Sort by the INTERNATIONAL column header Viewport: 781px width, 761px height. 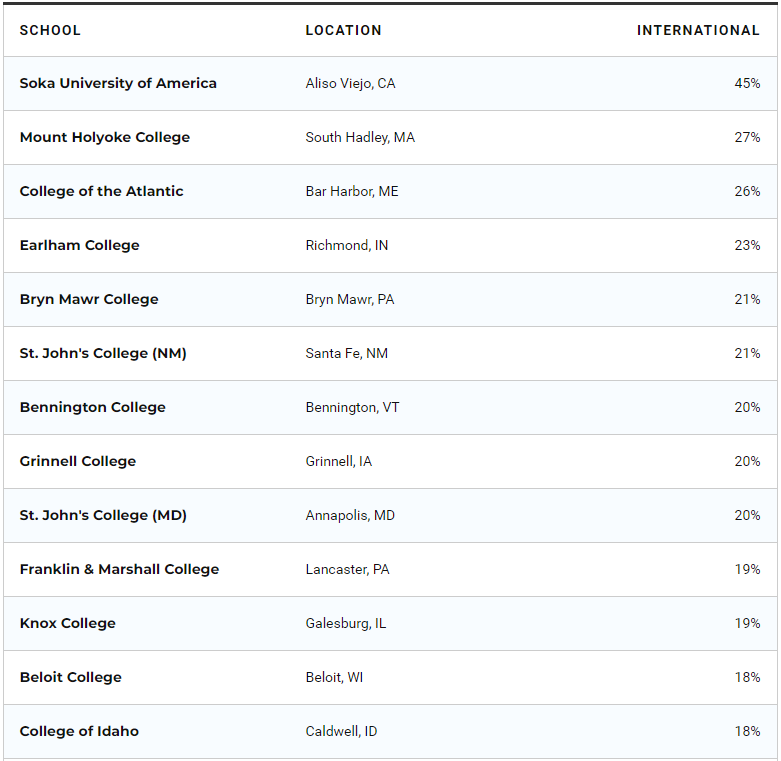click(698, 30)
